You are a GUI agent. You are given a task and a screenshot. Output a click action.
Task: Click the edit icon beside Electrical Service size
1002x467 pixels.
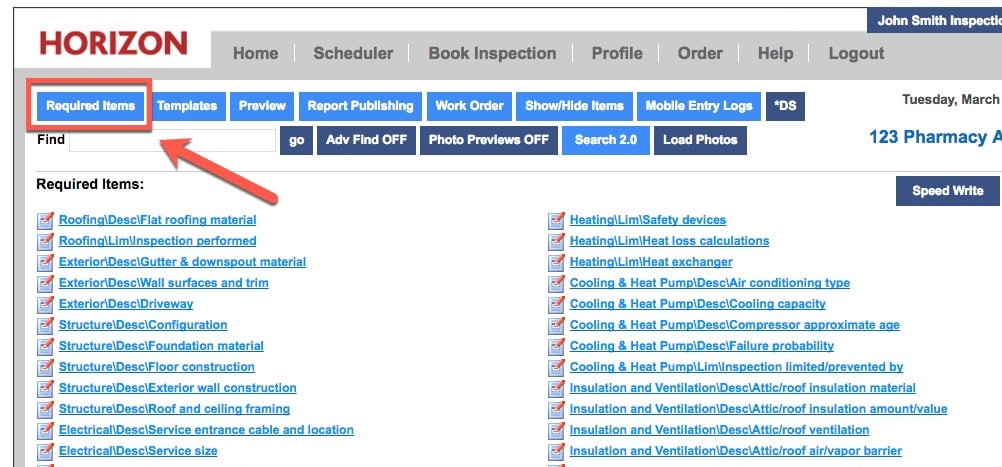[x=45, y=451]
